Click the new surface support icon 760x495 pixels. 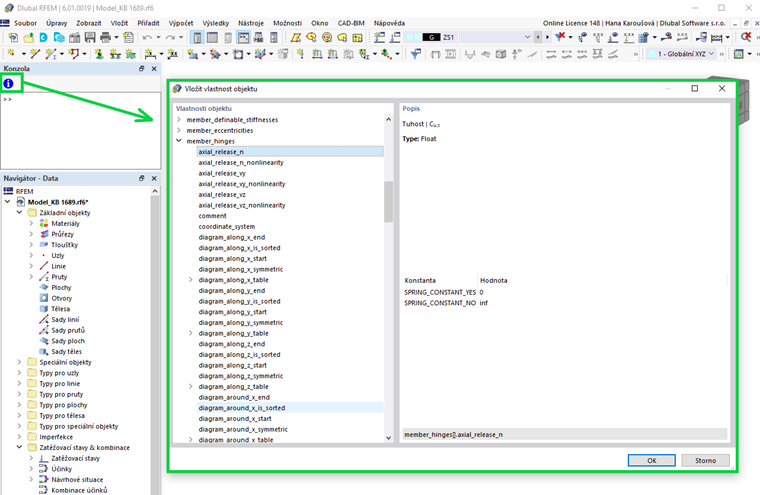coord(130,53)
